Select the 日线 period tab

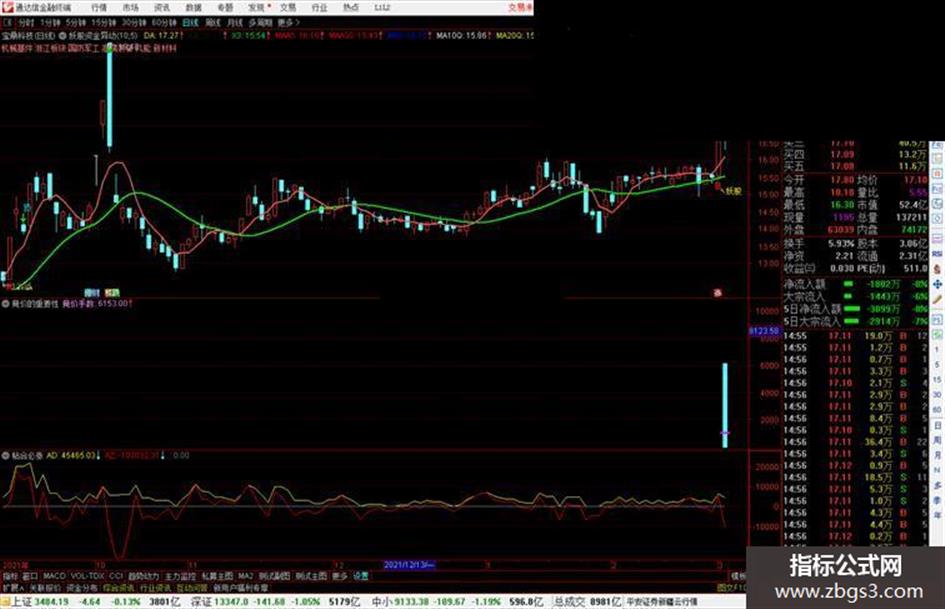(190, 22)
